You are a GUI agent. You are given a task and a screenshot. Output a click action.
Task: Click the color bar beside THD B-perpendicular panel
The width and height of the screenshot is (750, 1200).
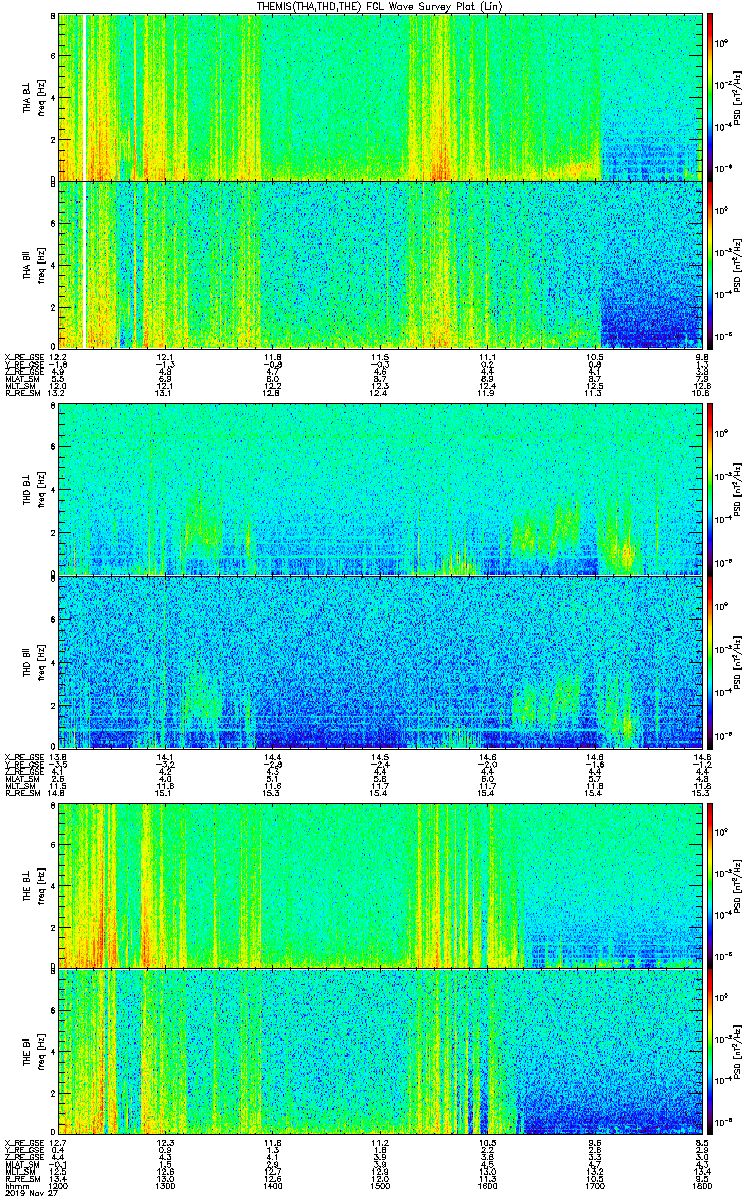(711, 490)
